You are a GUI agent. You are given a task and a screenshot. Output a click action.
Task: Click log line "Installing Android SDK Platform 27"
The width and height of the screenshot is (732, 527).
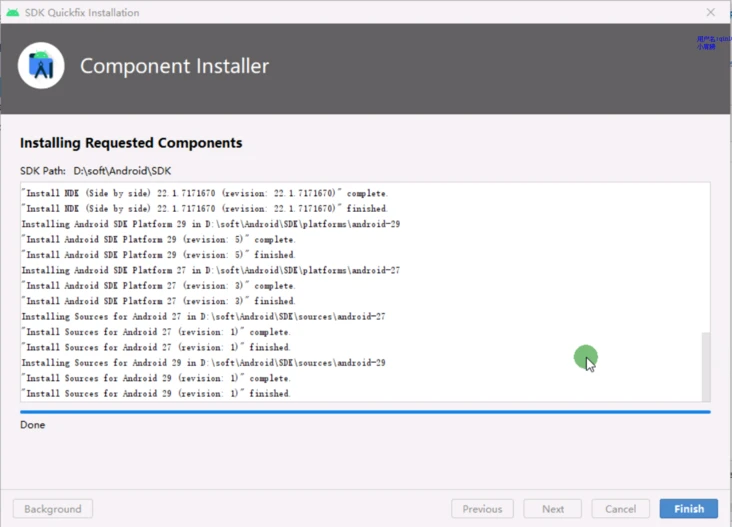click(x=211, y=270)
